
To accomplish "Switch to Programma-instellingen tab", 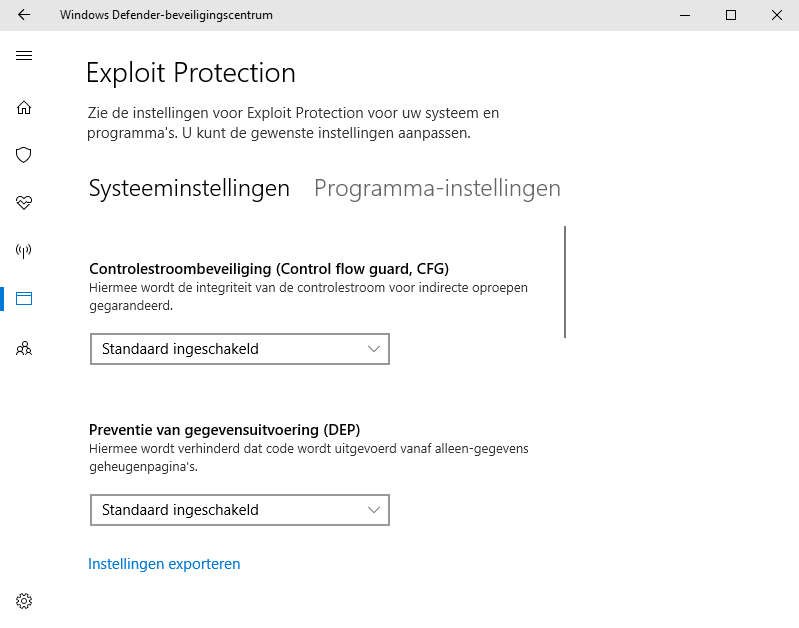I will pyautogui.click(x=437, y=188).
